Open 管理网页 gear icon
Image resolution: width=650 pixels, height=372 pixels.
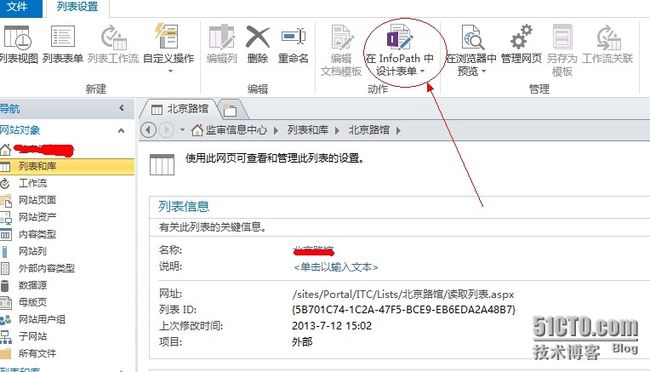[521, 36]
